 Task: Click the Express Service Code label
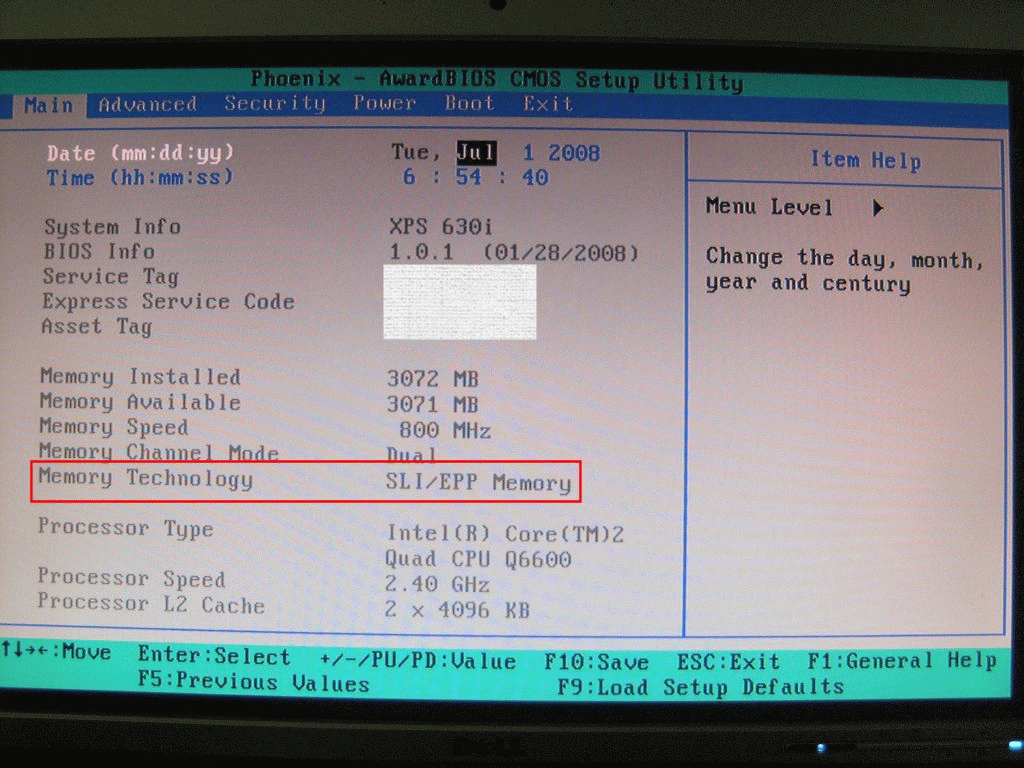[168, 302]
